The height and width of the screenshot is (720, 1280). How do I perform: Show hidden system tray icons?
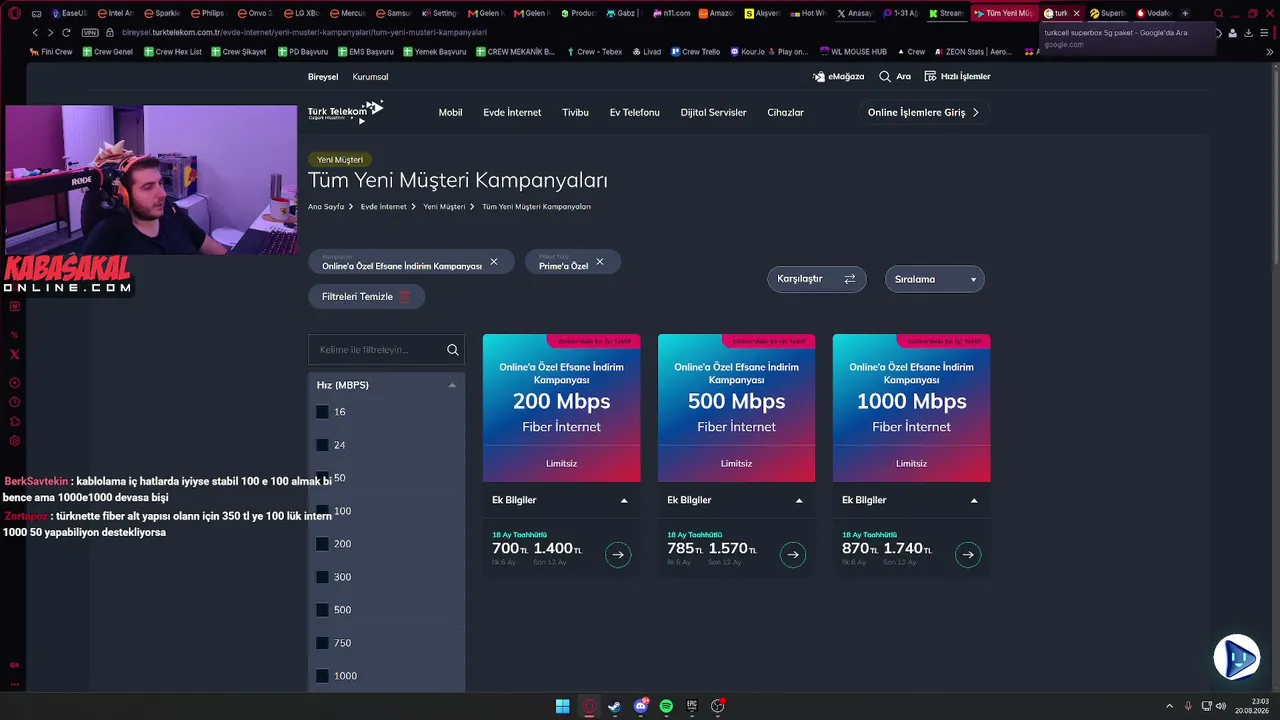point(1170,706)
